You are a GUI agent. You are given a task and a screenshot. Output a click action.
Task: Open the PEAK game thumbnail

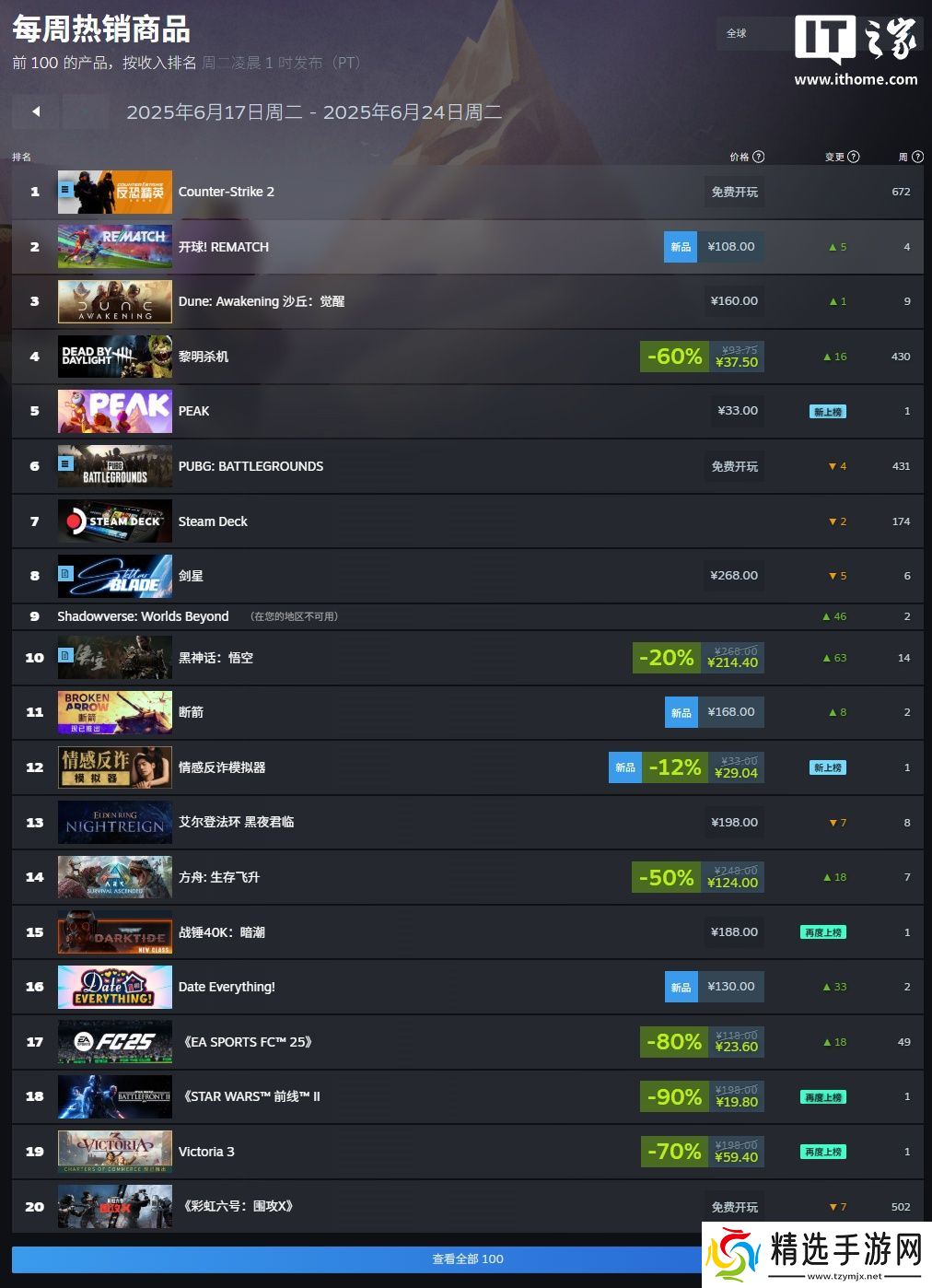pyautogui.click(x=115, y=411)
